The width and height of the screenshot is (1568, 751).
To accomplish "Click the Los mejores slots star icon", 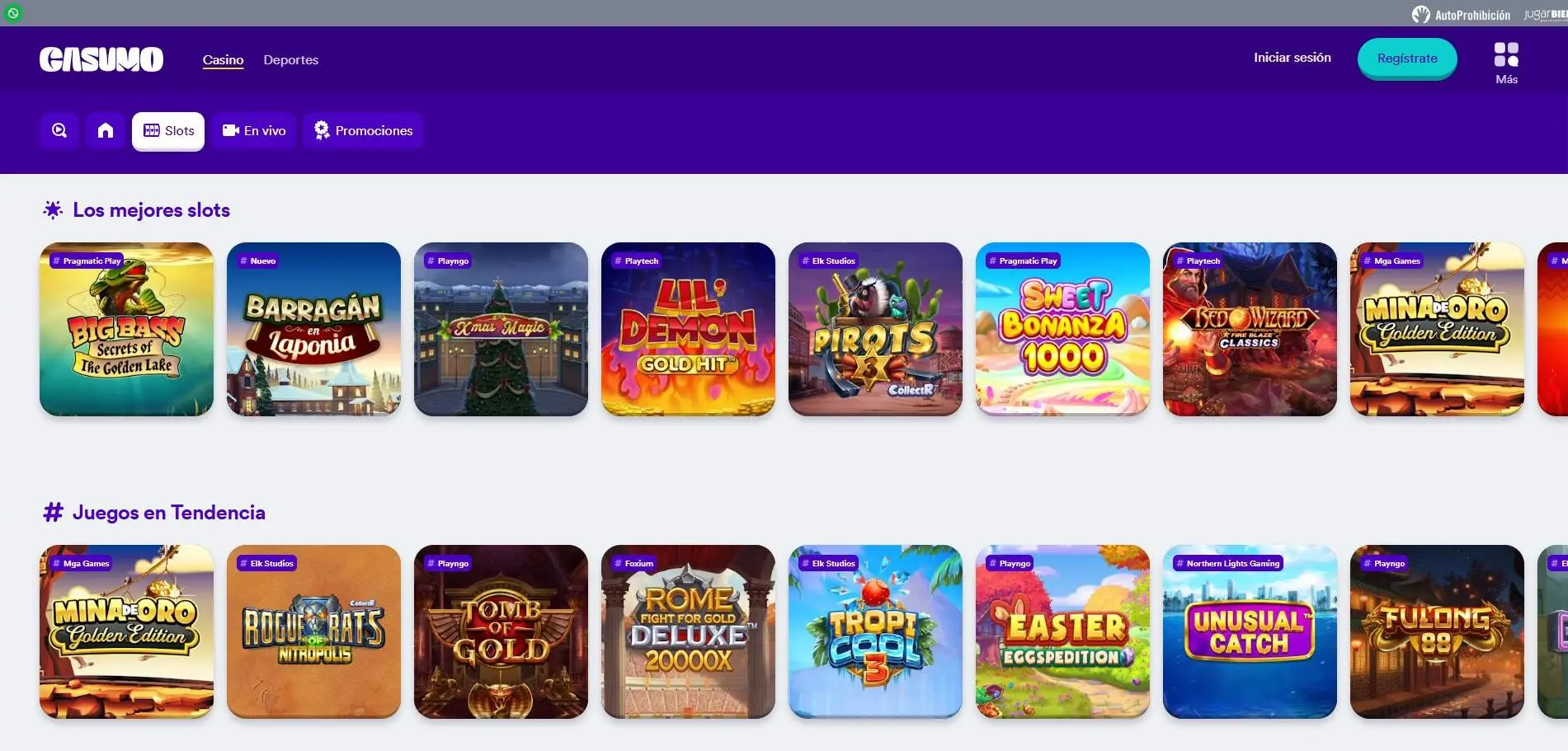I will (53, 210).
